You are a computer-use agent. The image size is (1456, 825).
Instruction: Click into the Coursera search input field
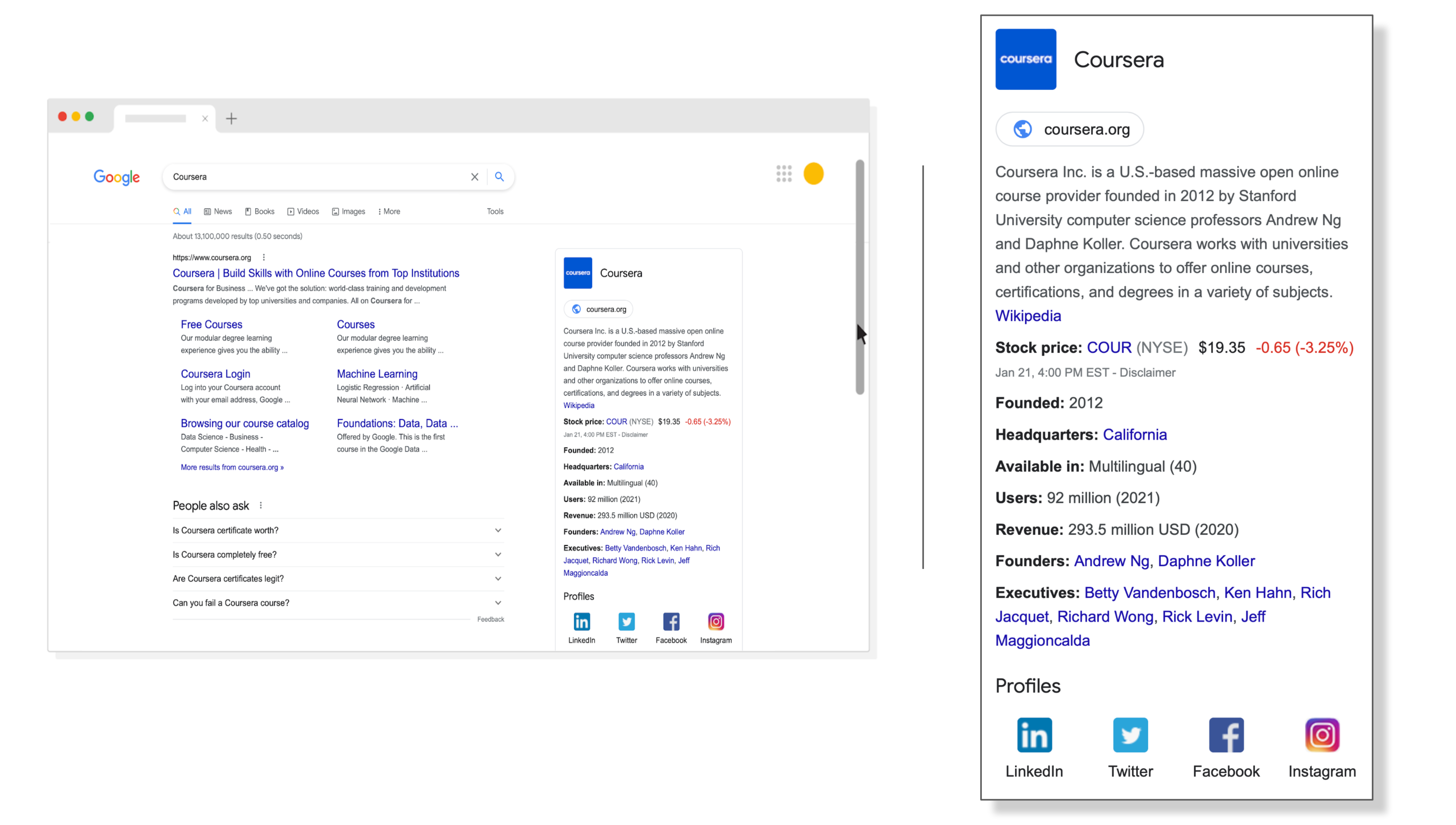(x=318, y=177)
